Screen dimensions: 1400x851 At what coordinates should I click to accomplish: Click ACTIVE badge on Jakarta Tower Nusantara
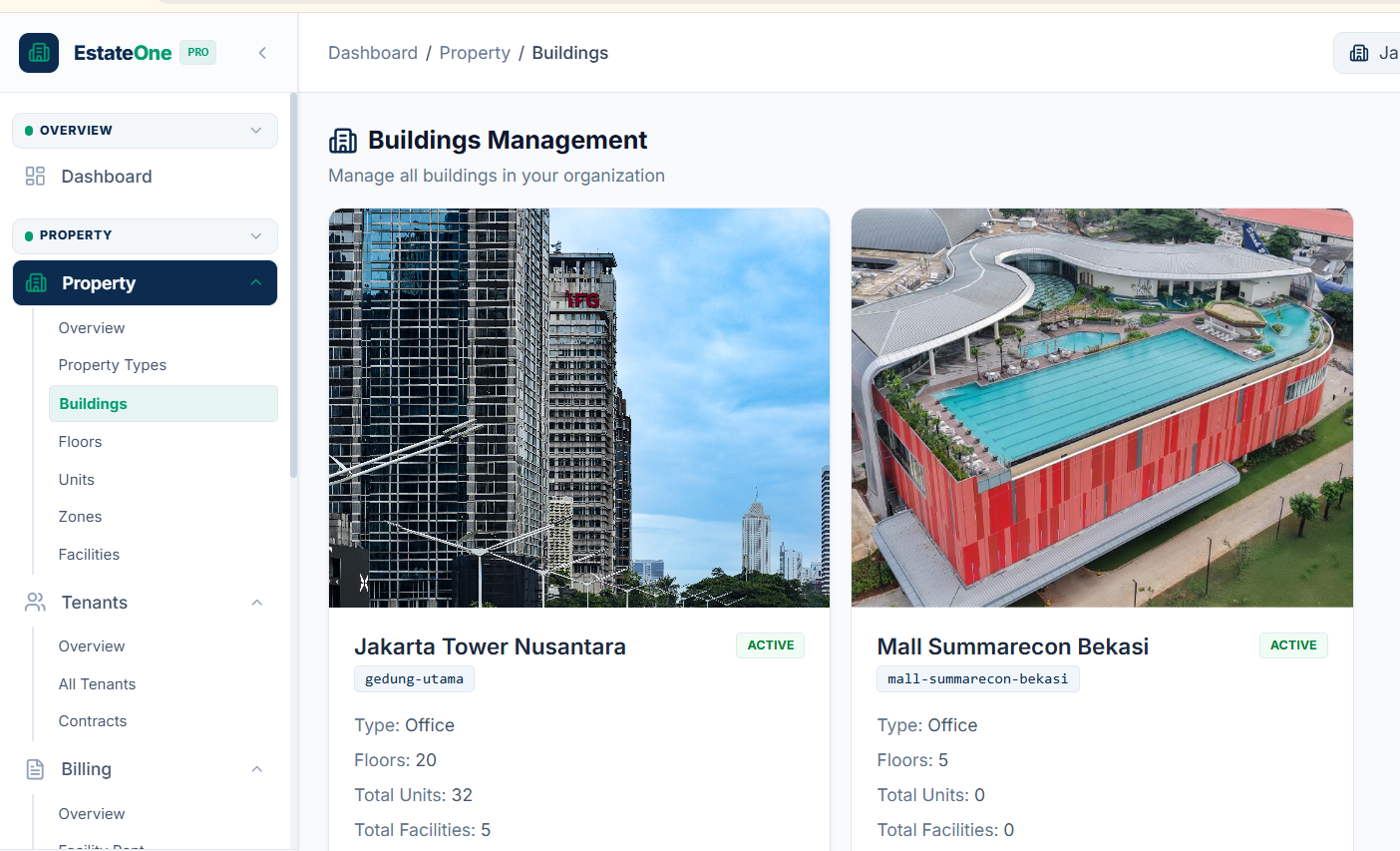771,645
